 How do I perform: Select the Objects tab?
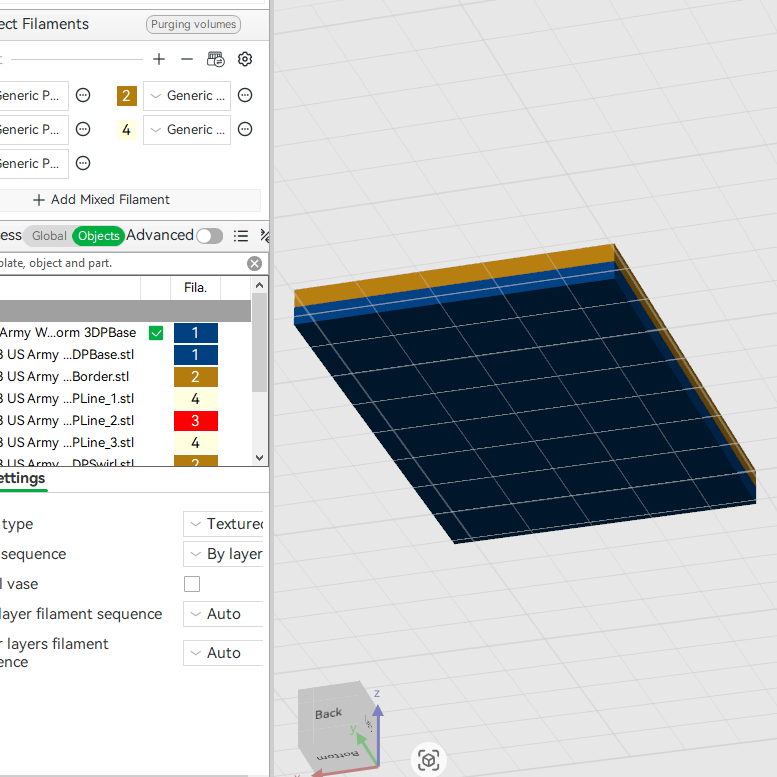pos(99,236)
